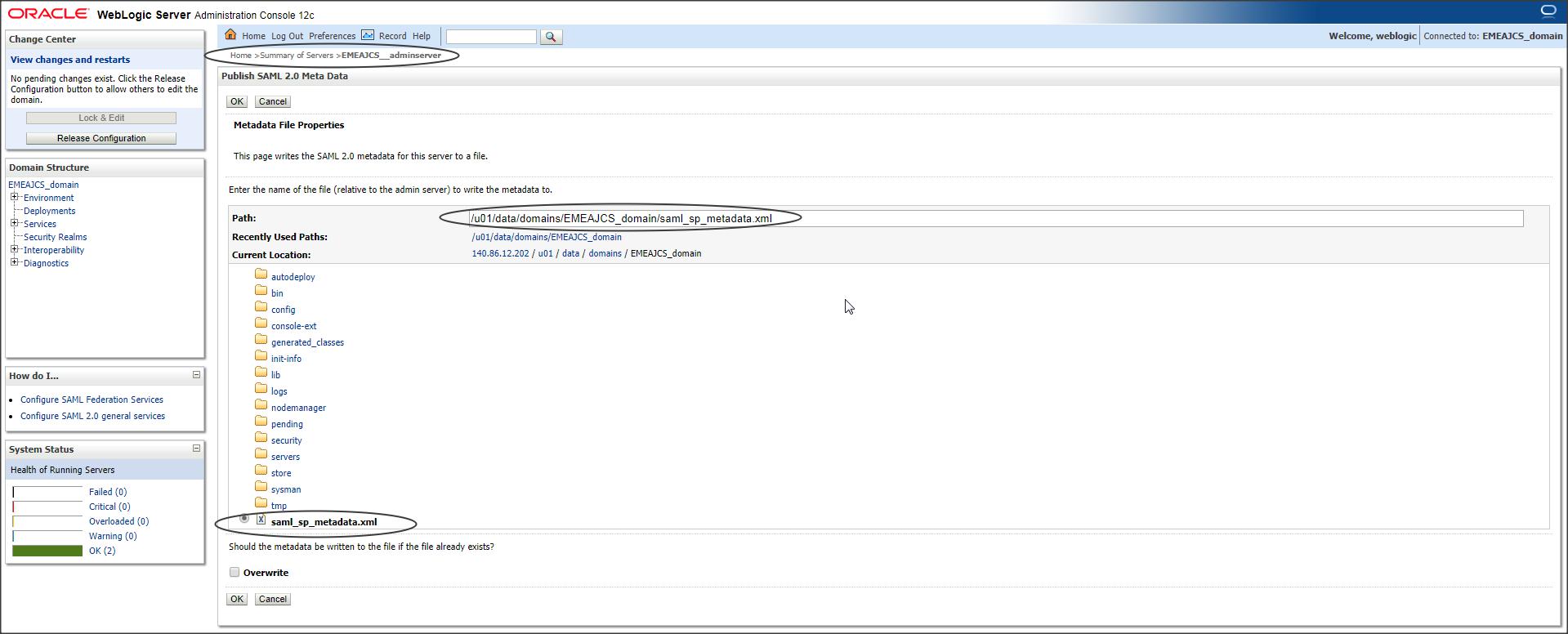Viewport: 1568px width, 634px height.
Task: Click u01 in Current Location path
Action: [x=545, y=253]
